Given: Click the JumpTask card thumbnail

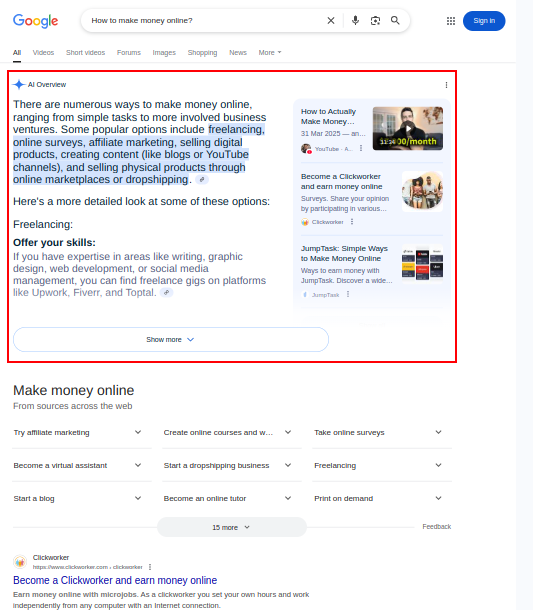Looking at the screenshot, I should (x=422, y=263).
